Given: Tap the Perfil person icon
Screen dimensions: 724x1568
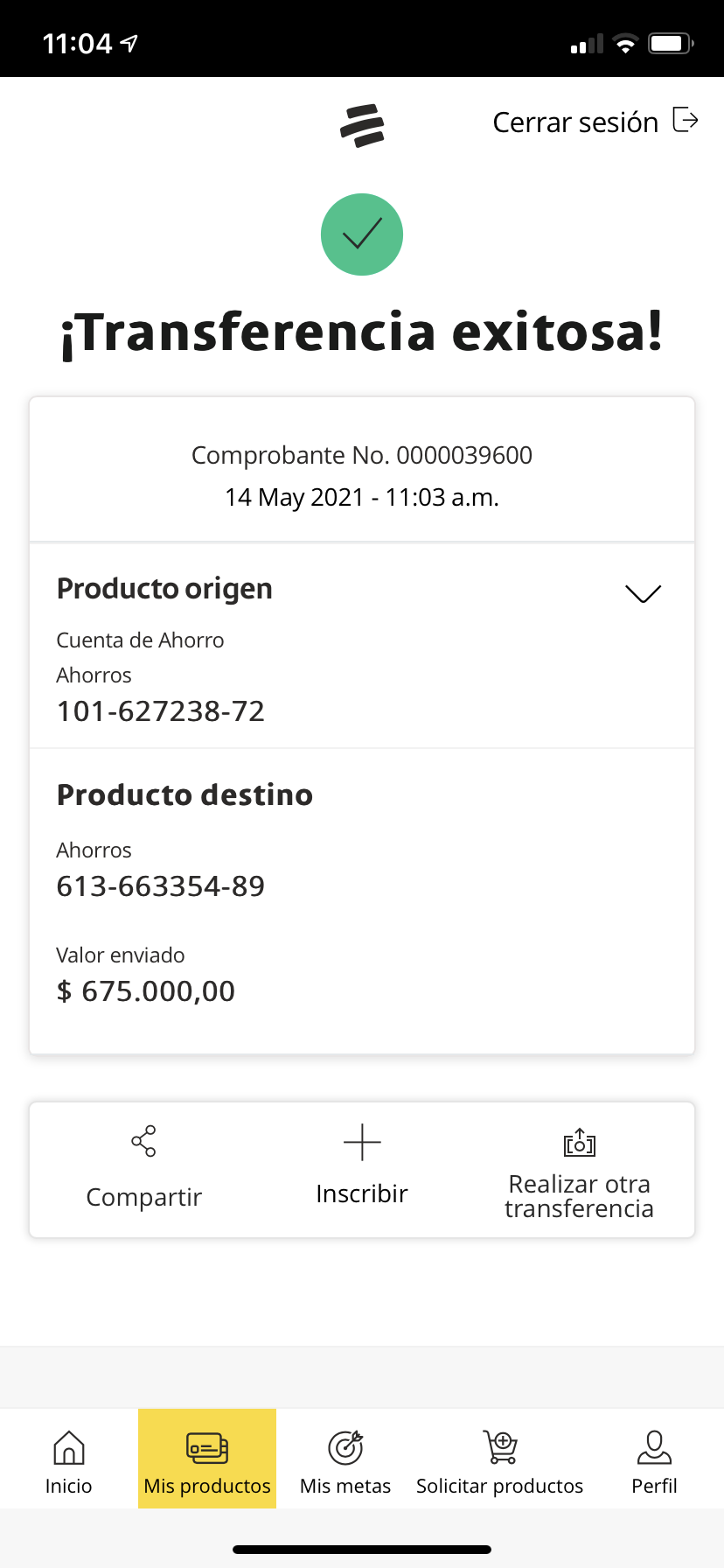Looking at the screenshot, I should pos(654,1447).
